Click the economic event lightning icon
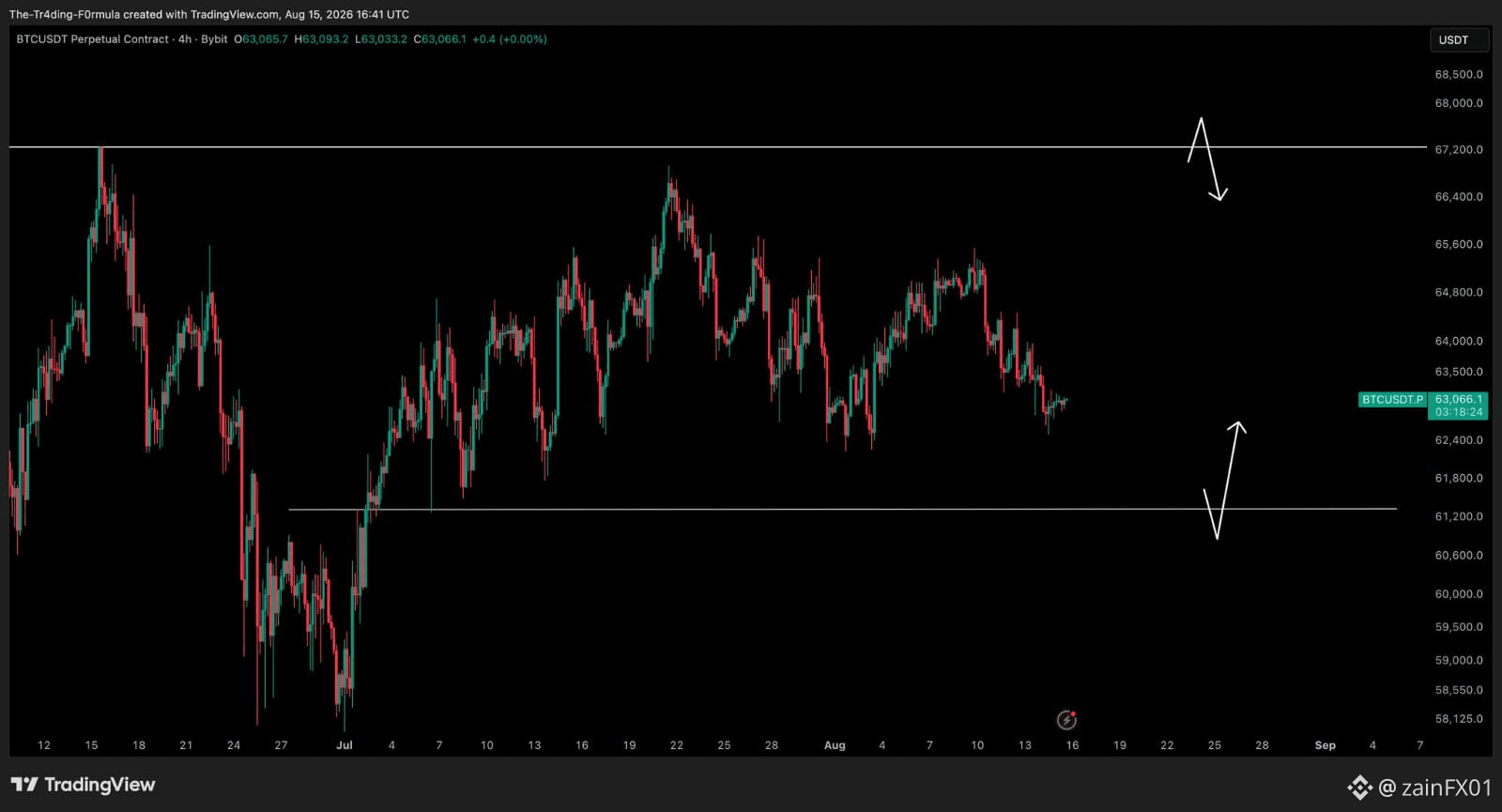Viewport: 1502px width, 812px height. 1066,720
